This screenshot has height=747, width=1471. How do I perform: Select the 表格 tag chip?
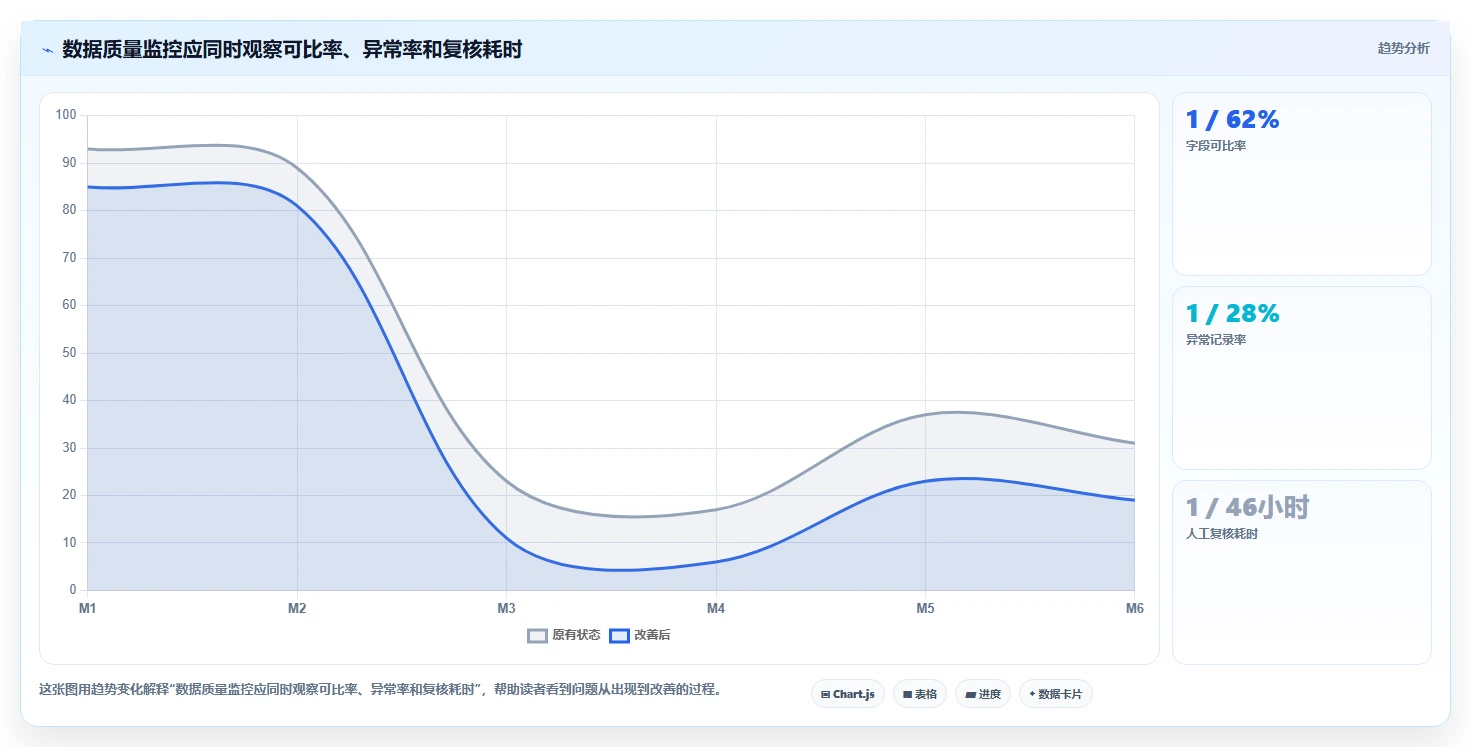tap(920, 694)
